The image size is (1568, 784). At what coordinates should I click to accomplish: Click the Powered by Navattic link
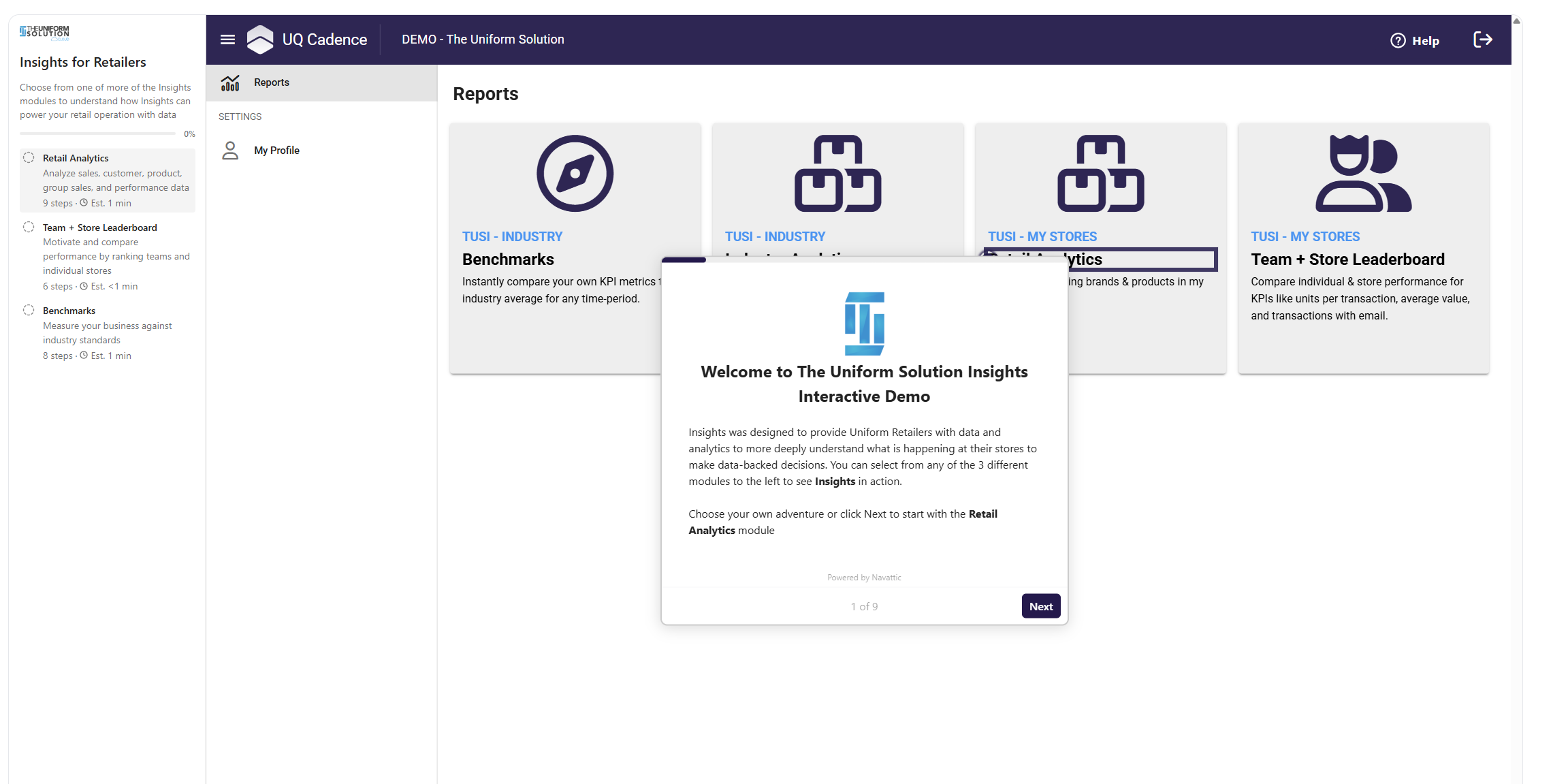[864, 578]
